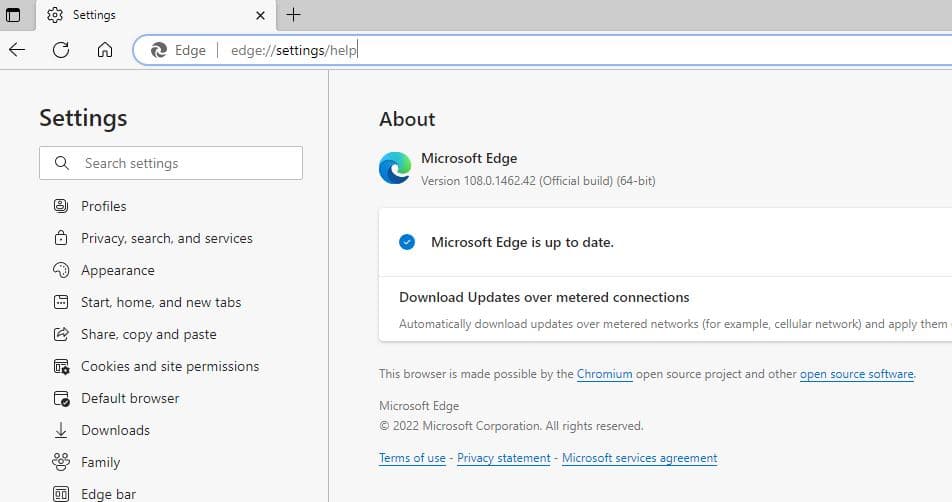The width and height of the screenshot is (952, 502).
Task: Refresh the current settings page
Action: tap(61, 50)
